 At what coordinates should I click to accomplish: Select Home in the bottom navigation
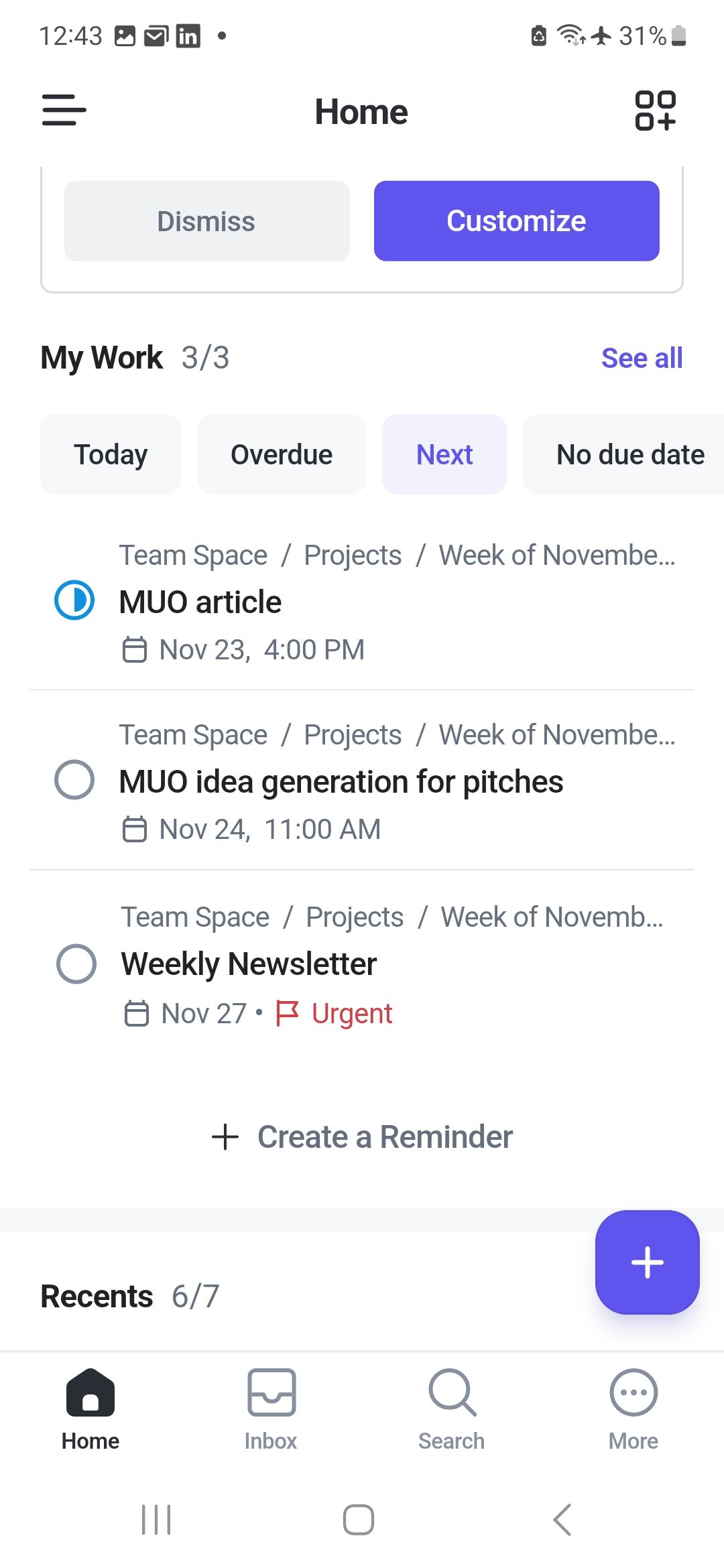[89, 1414]
